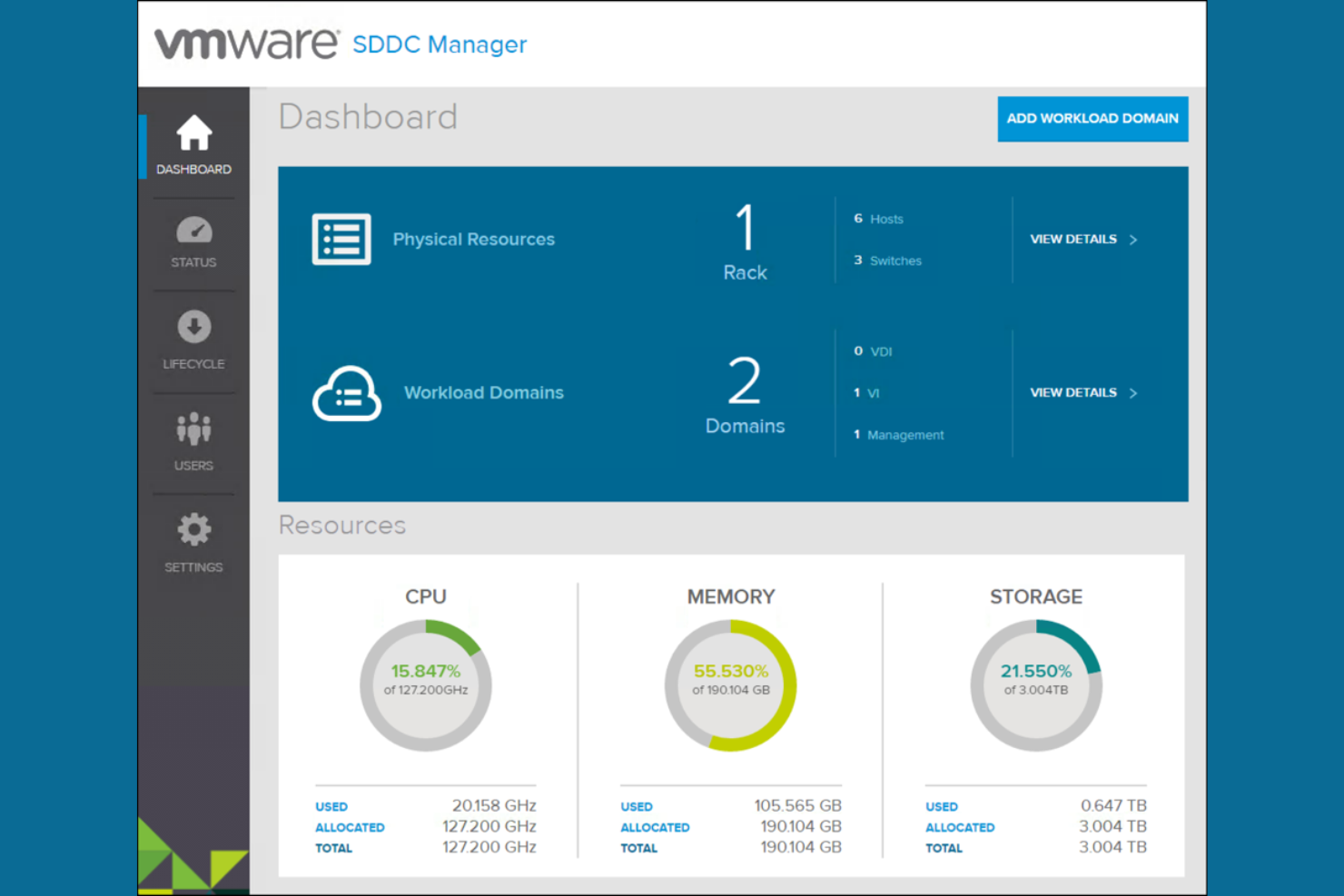Open the Resources section header
This screenshot has width=1344, height=896.
pyautogui.click(x=342, y=525)
